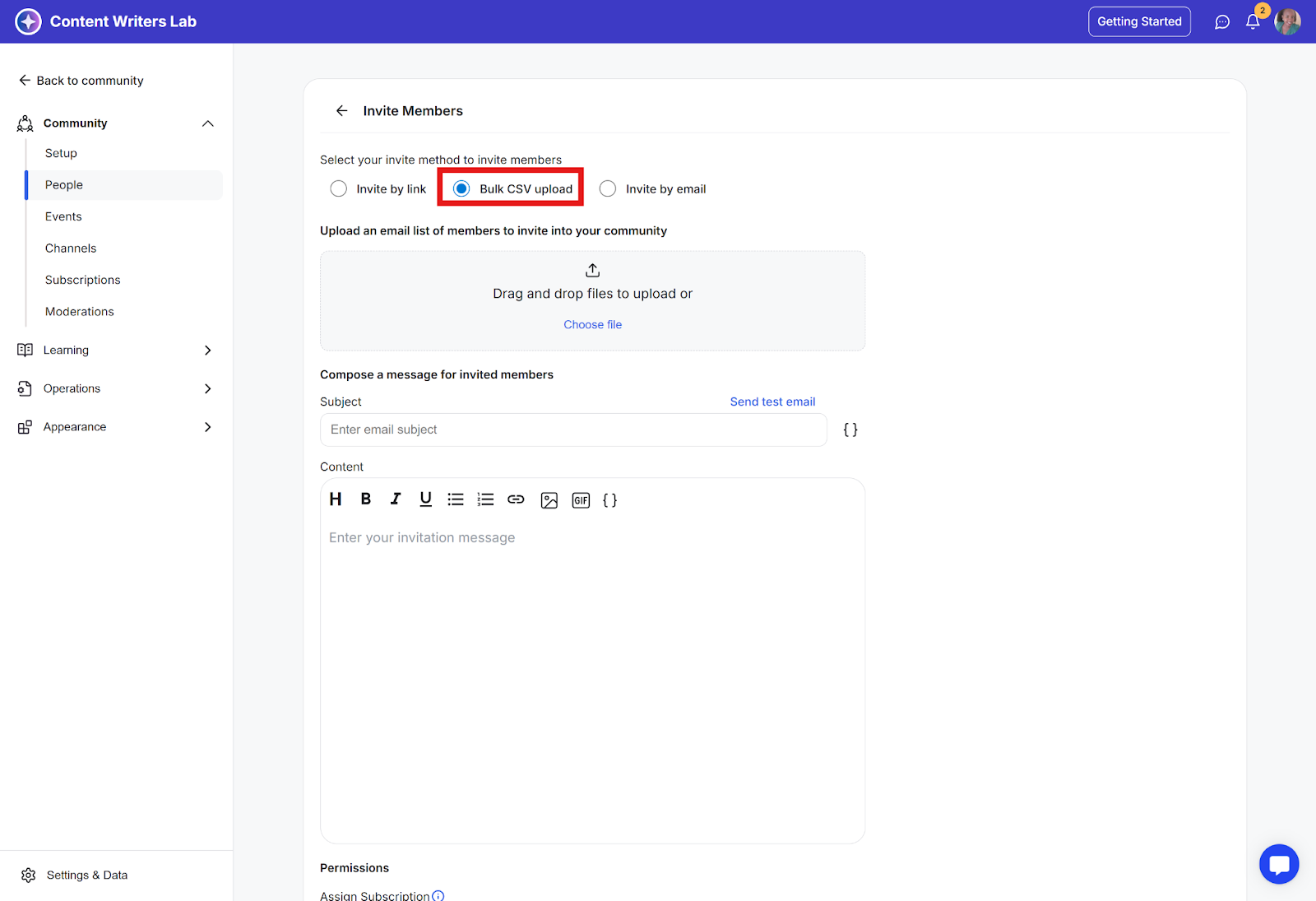Image resolution: width=1316 pixels, height=901 pixels.
Task: Click the upload arrow icon in drop zone
Action: (593, 270)
